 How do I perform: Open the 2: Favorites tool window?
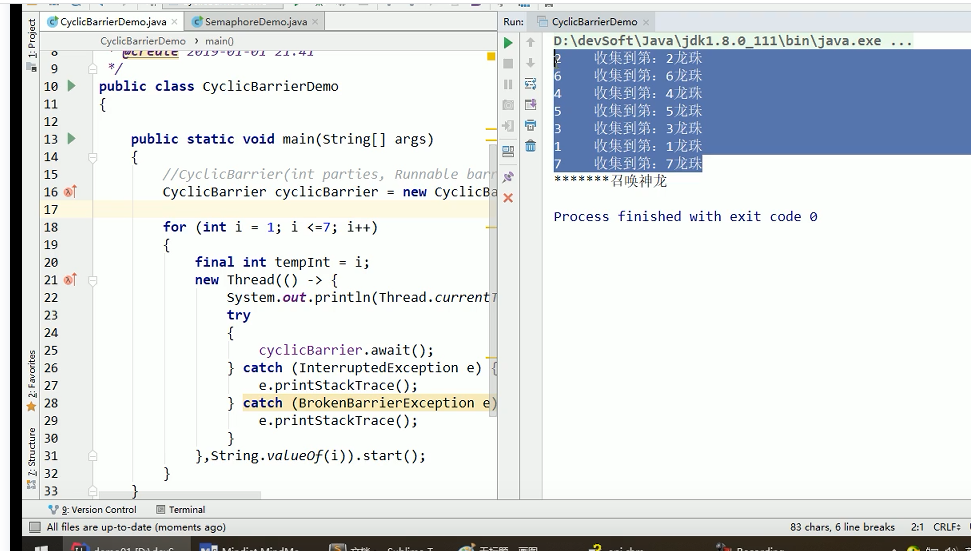tap(32, 381)
